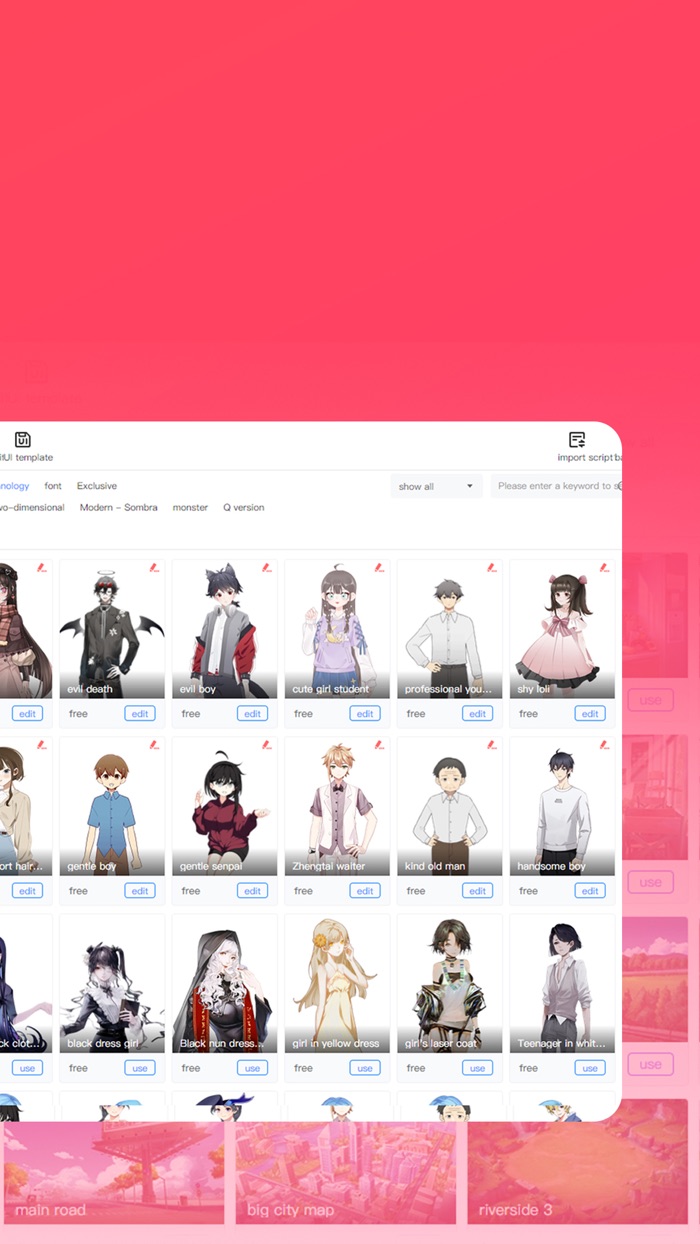Select the girl in yellow dress thumbnail
Viewport: 700px width, 1244px height.
point(337,982)
